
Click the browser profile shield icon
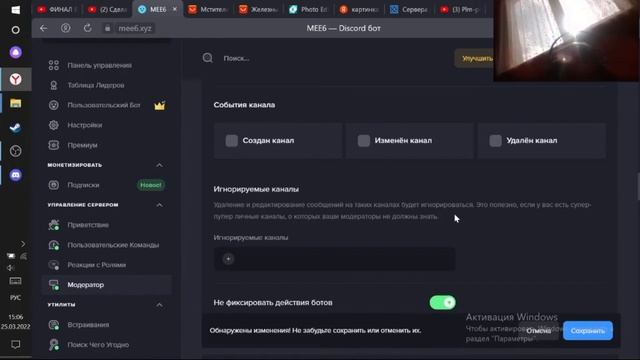(x=65, y=28)
